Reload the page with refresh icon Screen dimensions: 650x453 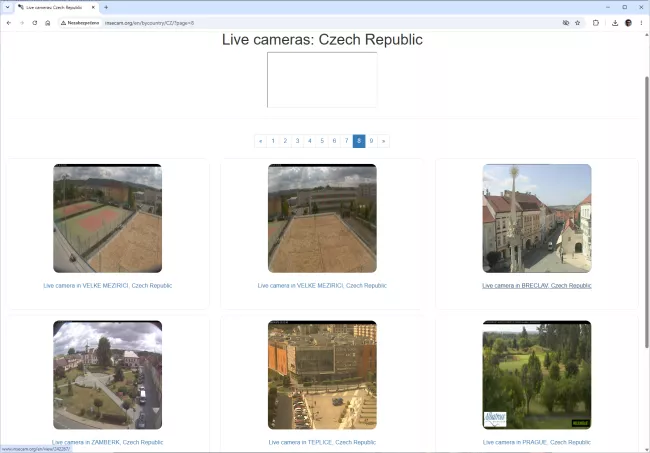point(35,23)
